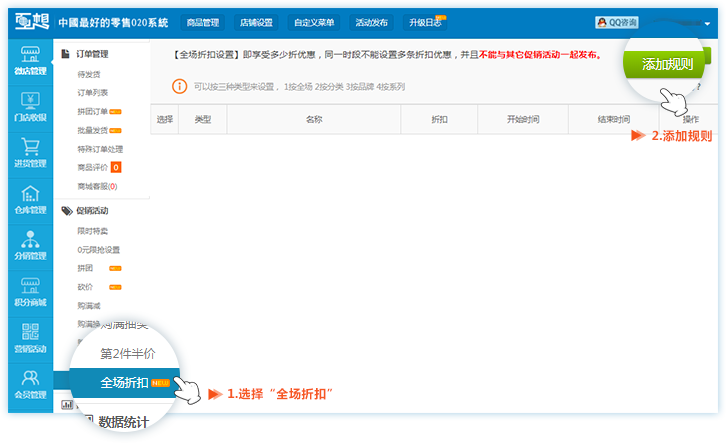
Task: Open 微店管理 sidebar icon
Action: click(30, 55)
